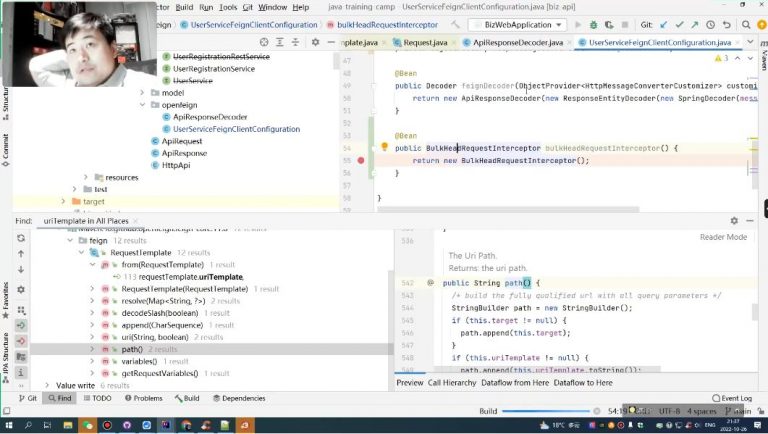Expand the Value write results group
768x434 pixels.
click(47, 385)
